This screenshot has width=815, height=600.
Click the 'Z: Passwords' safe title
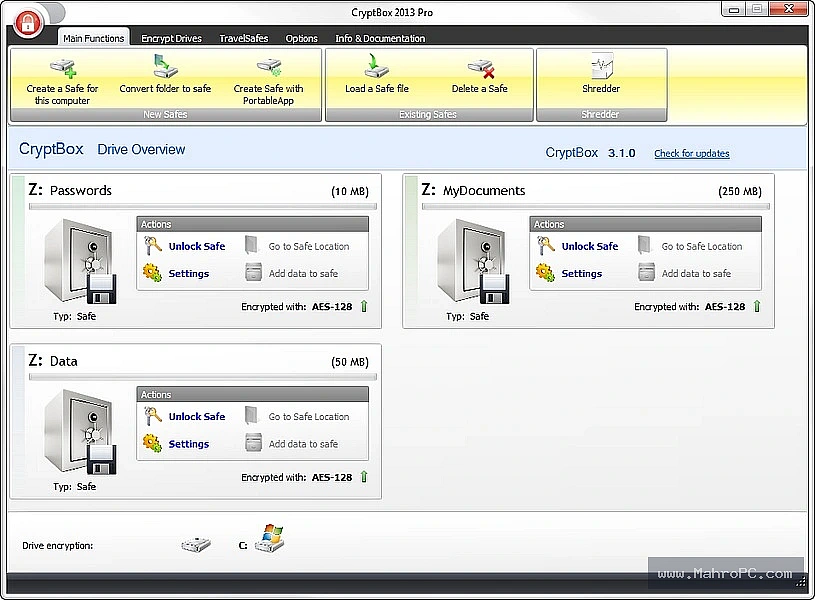[70, 190]
